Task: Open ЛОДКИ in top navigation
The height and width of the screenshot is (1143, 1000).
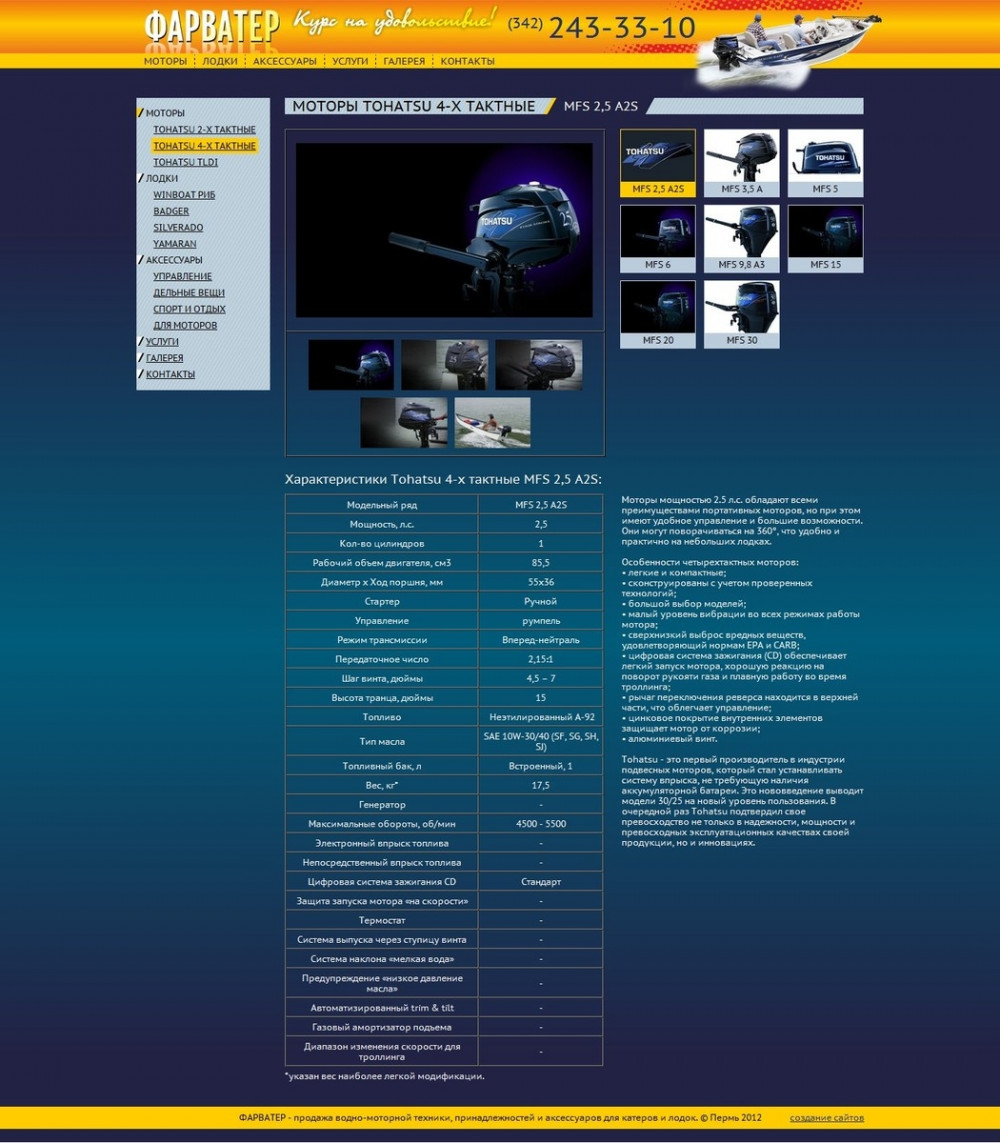Action: click(220, 61)
